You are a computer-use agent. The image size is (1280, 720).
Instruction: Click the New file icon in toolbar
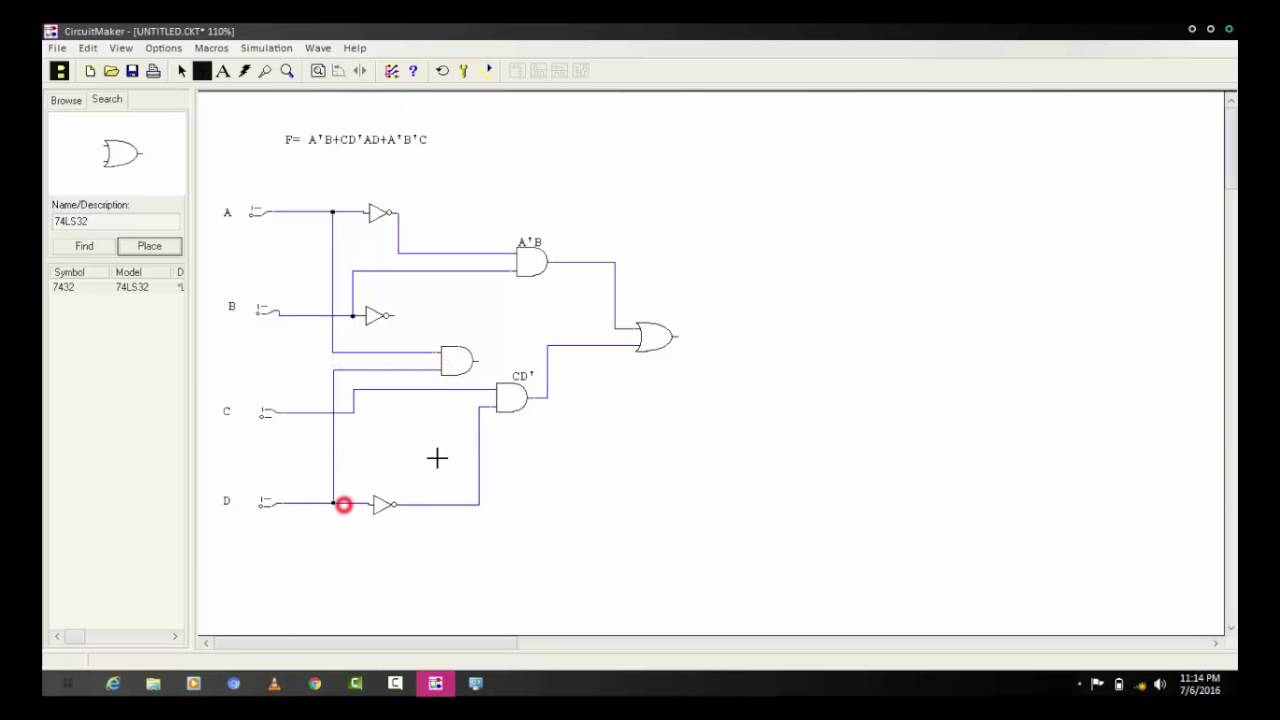(x=90, y=71)
